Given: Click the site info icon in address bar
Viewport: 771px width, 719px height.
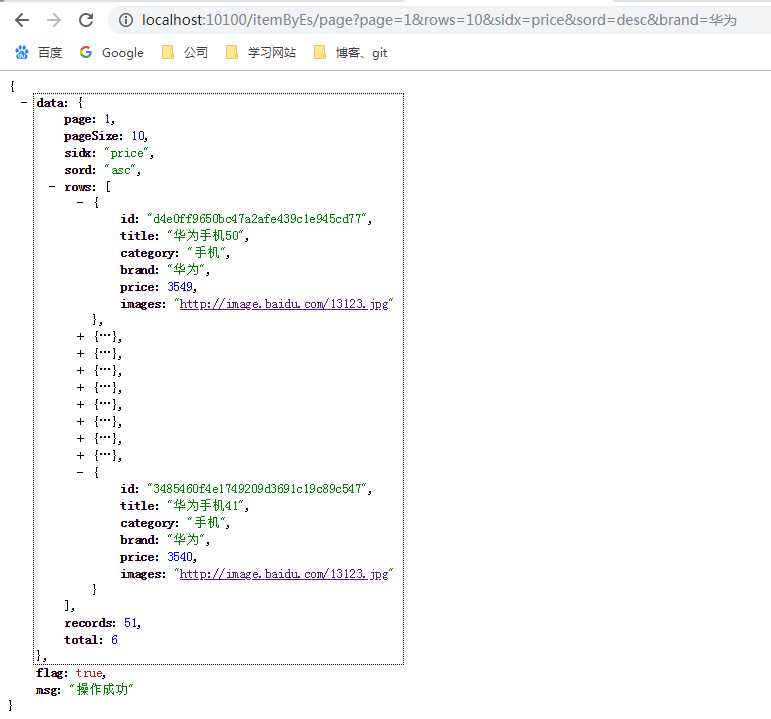Looking at the screenshot, I should (126, 20).
